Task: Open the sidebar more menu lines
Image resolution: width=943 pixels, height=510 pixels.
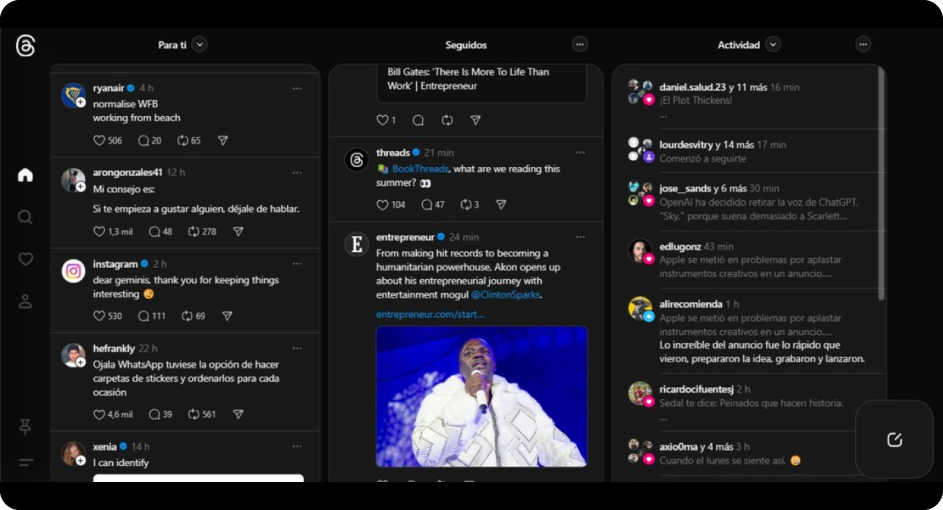Action: 25,462
